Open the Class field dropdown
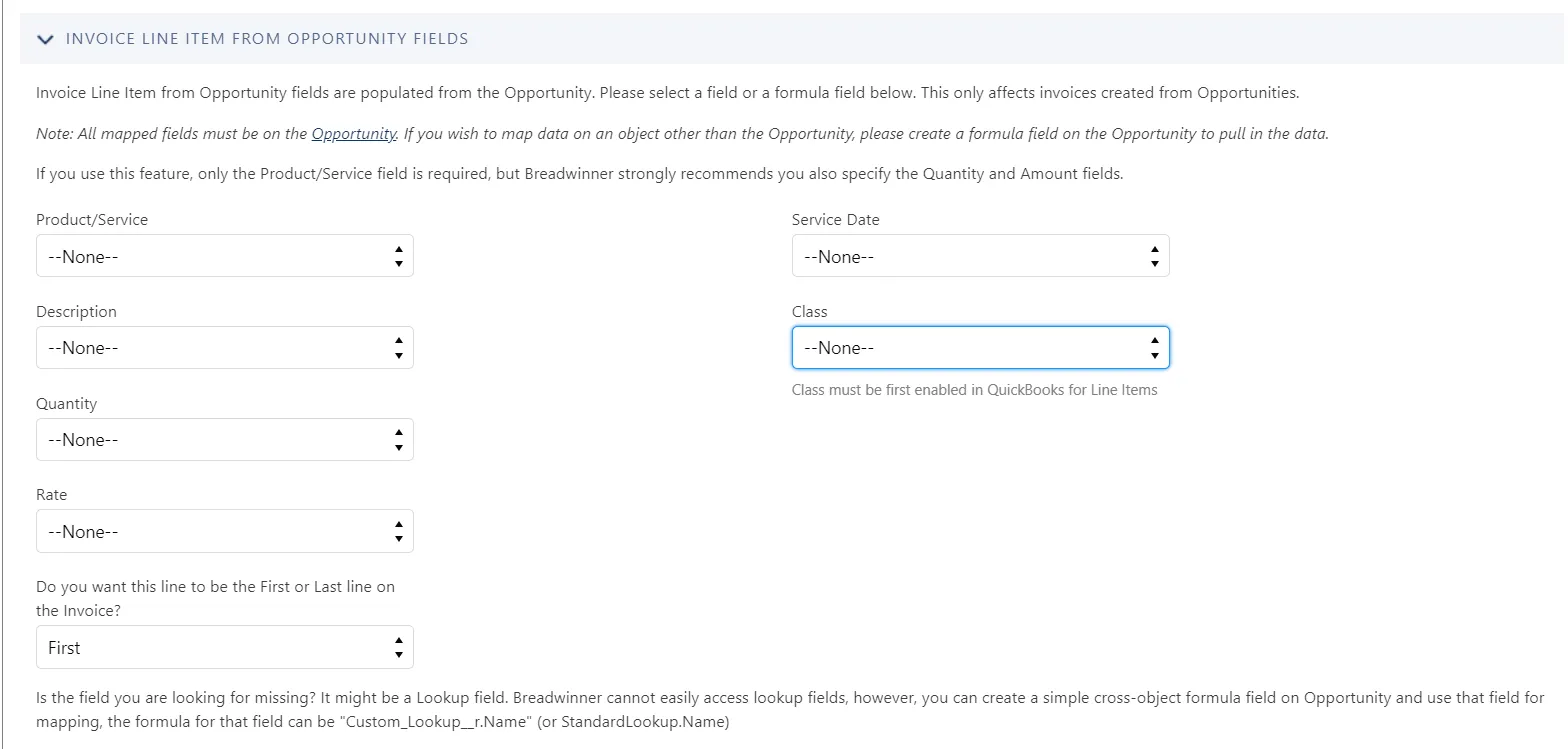 [x=981, y=348]
